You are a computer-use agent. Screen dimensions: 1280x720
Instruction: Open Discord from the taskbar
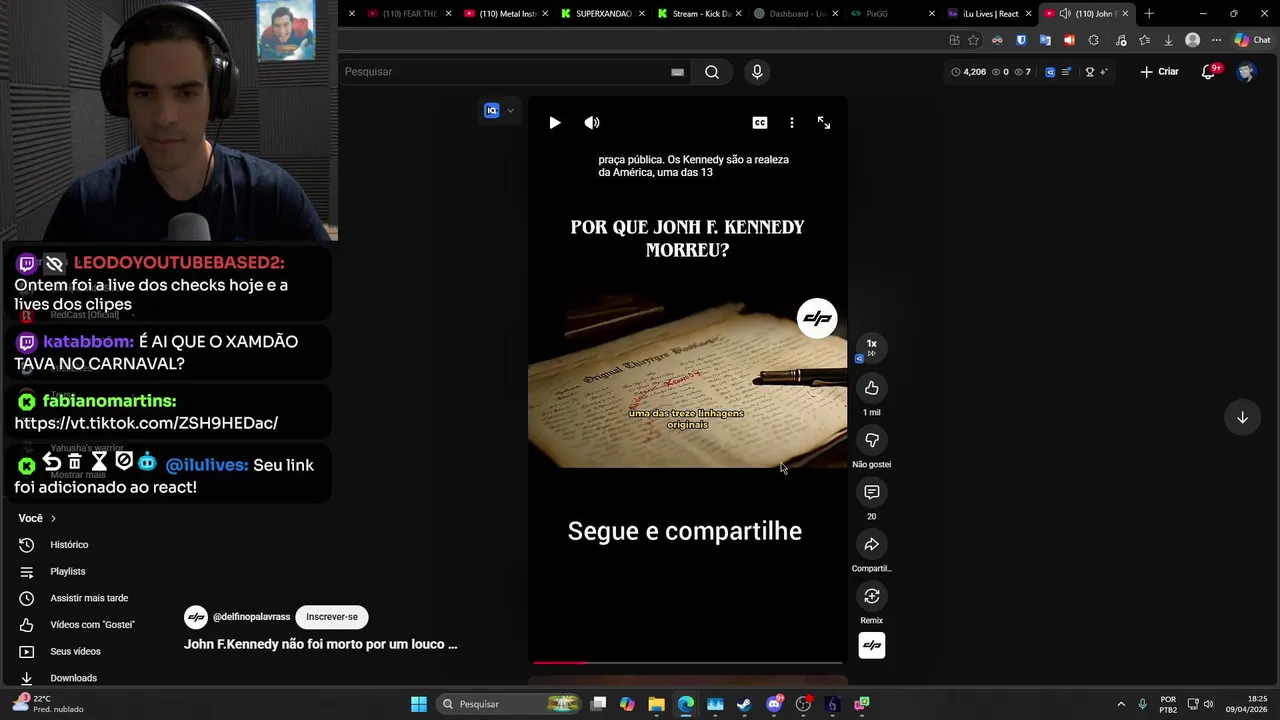774,704
